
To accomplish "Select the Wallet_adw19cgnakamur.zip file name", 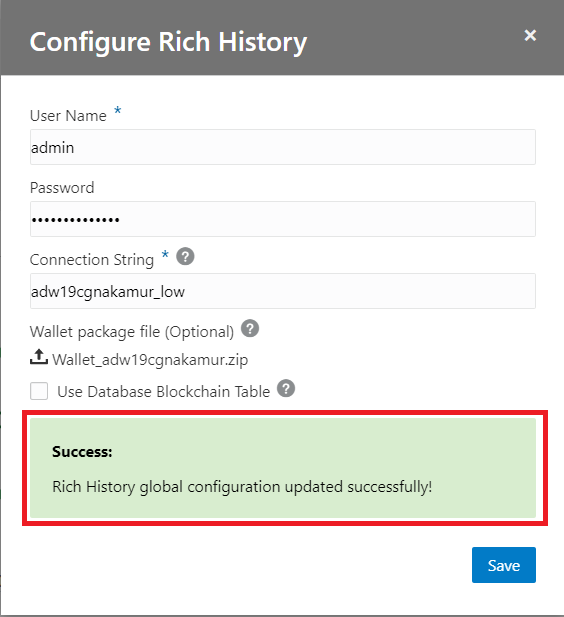I will point(150,360).
